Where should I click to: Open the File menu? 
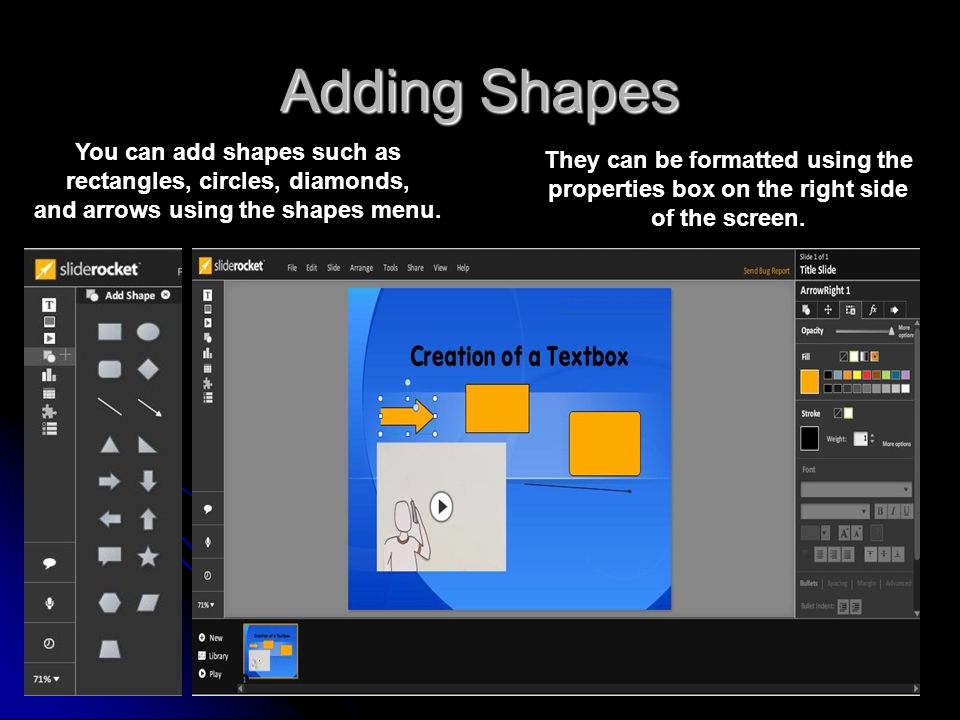coord(292,268)
